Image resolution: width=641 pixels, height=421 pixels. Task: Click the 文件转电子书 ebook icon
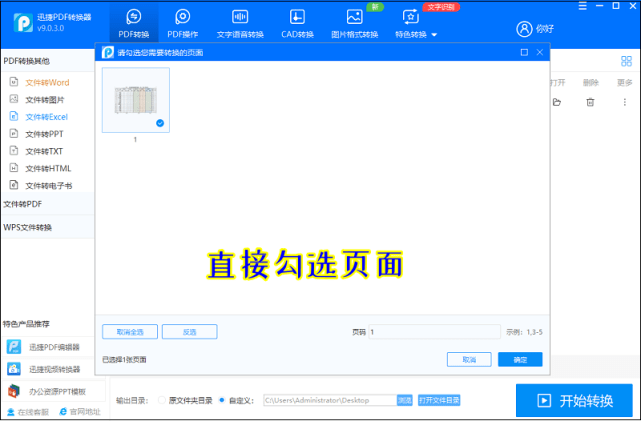coord(14,185)
